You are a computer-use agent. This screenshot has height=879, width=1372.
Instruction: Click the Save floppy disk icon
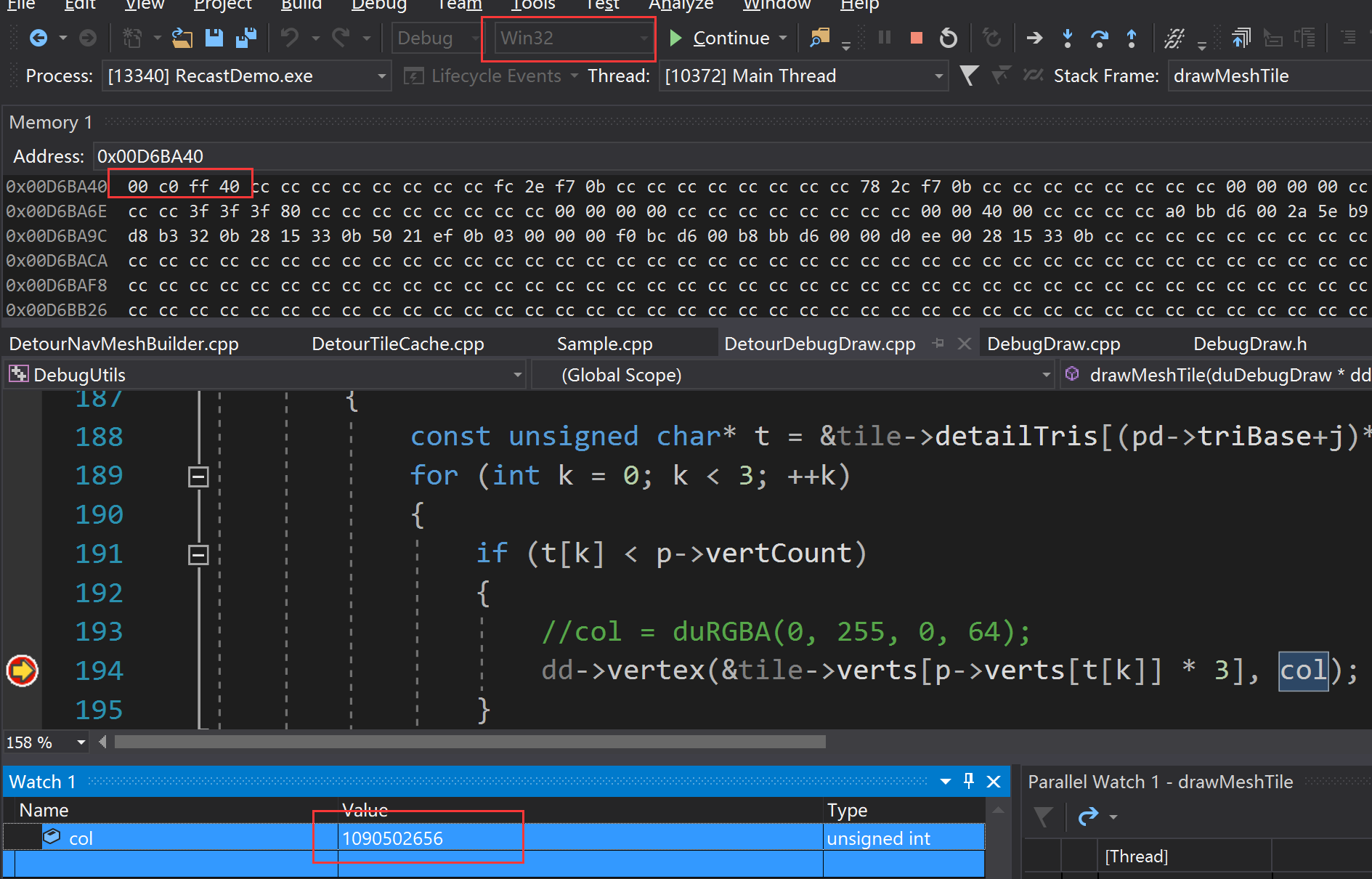(x=214, y=38)
